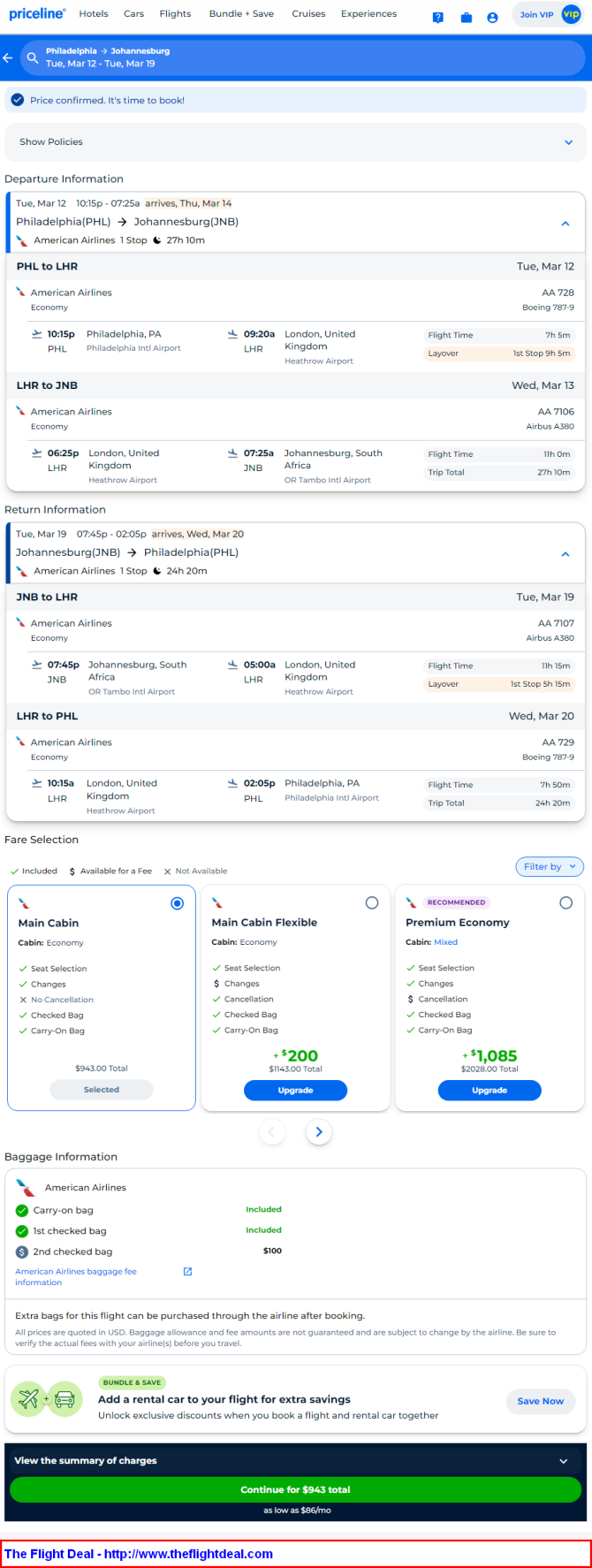The image size is (592, 1568).
Task: Select the Premium Economy radio button
Action: click(x=566, y=902)
